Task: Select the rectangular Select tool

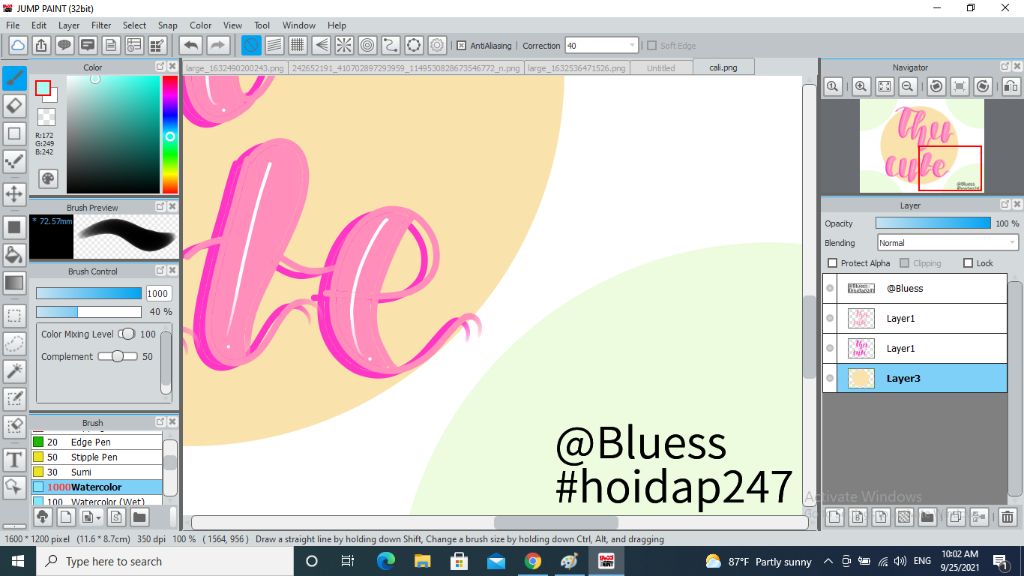Action: (14, 315)
